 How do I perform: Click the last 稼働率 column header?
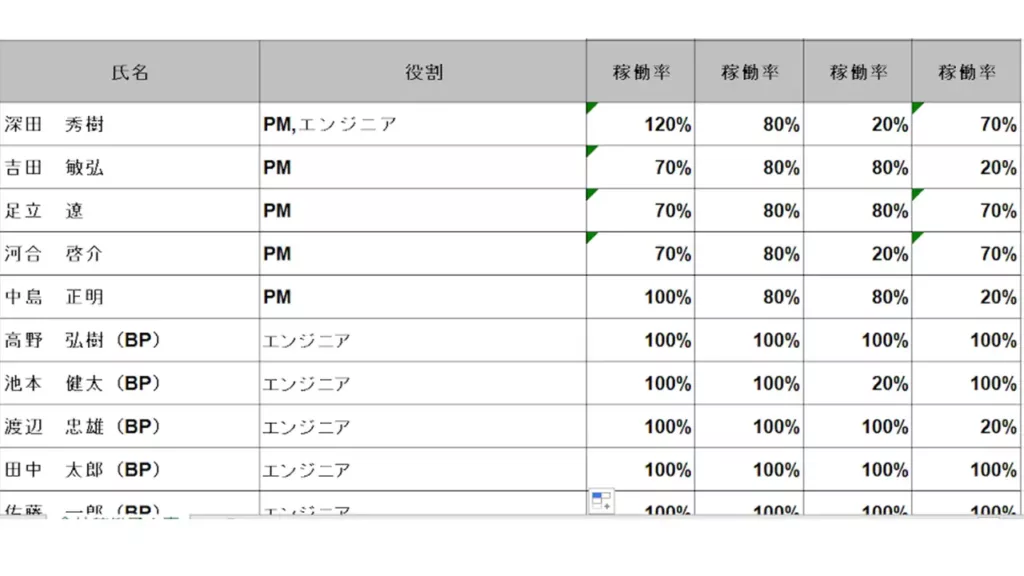[967, 72]
